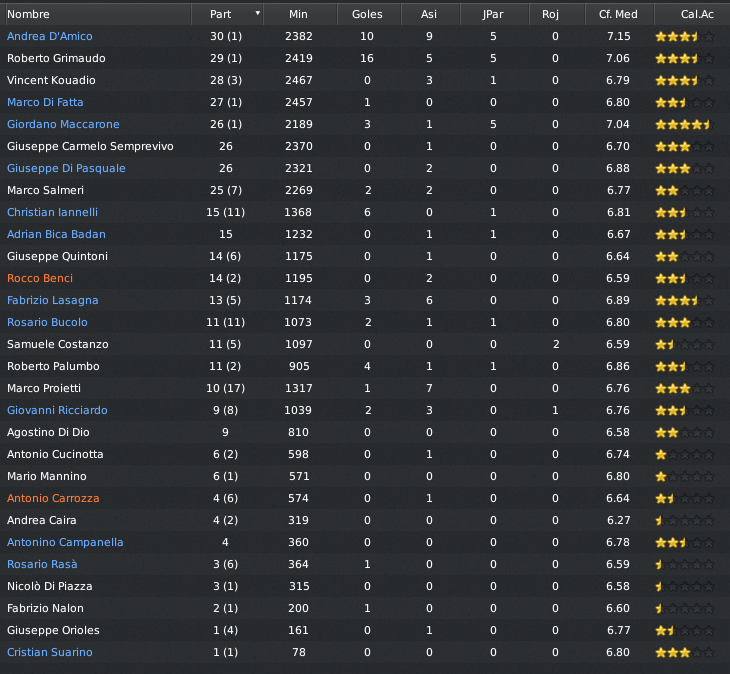Click Samuele Costanzo's star rating
The width and height of the screenshot is (730, 674).
pyautogui.click(x=684, y=344)
